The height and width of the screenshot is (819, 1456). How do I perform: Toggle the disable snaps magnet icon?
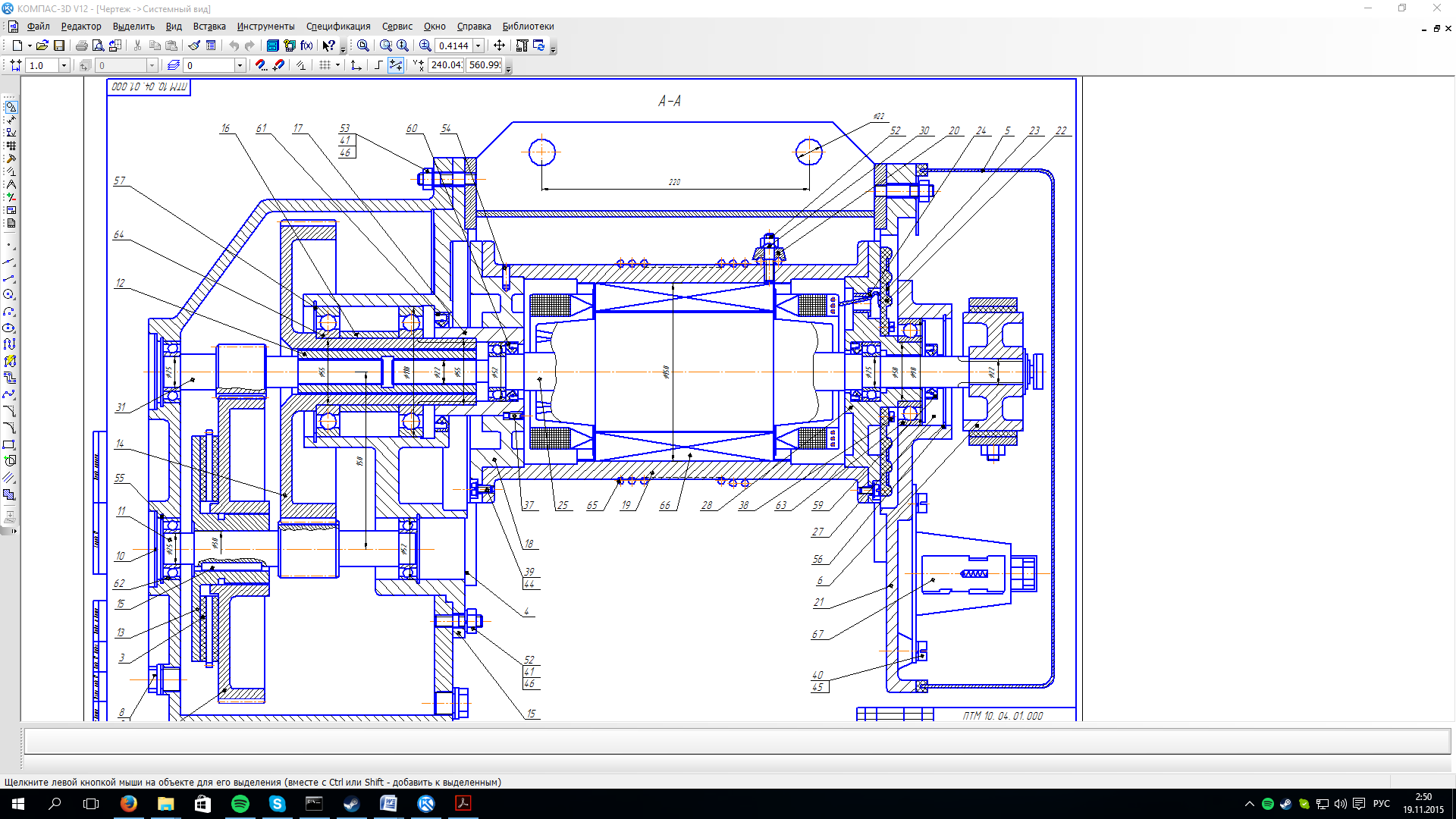pos(278,65)
